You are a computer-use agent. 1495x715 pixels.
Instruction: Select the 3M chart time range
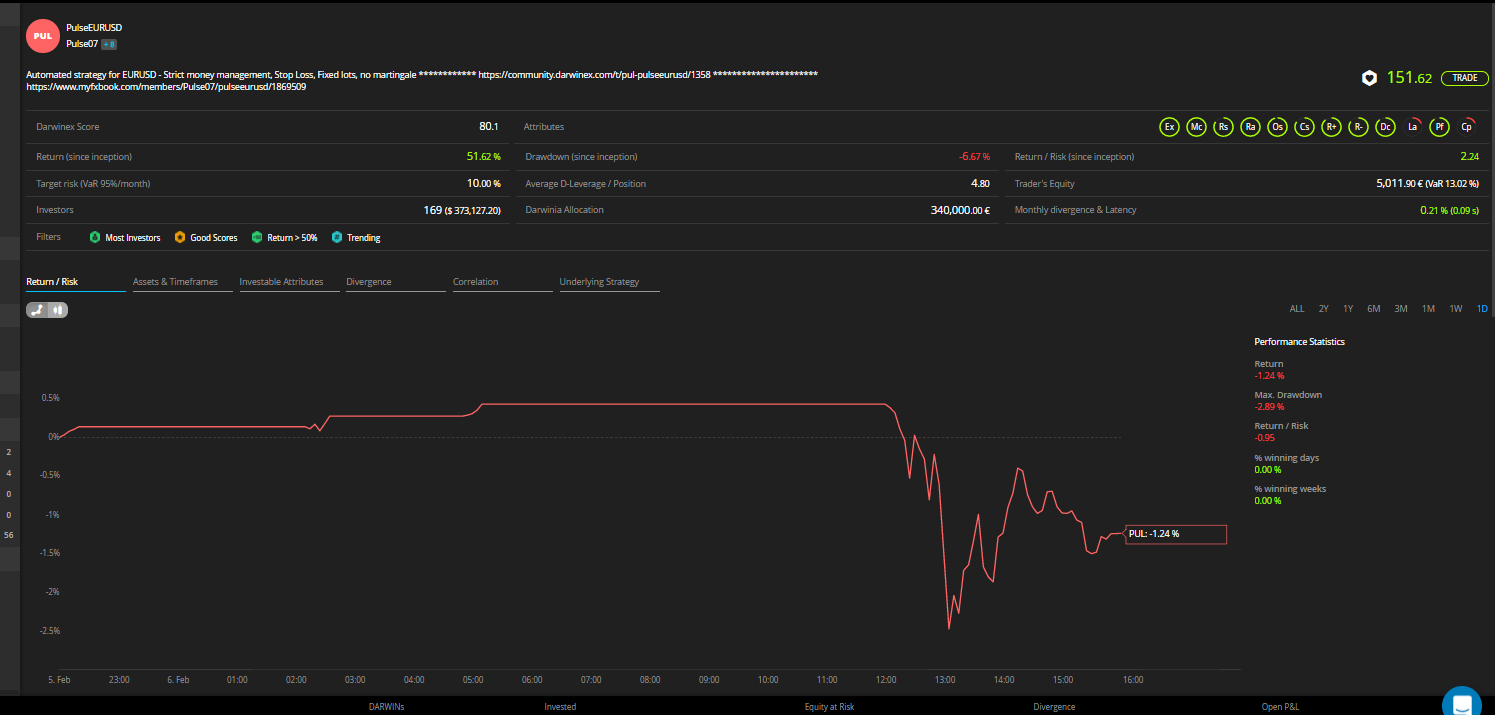tap(1401, 309)
